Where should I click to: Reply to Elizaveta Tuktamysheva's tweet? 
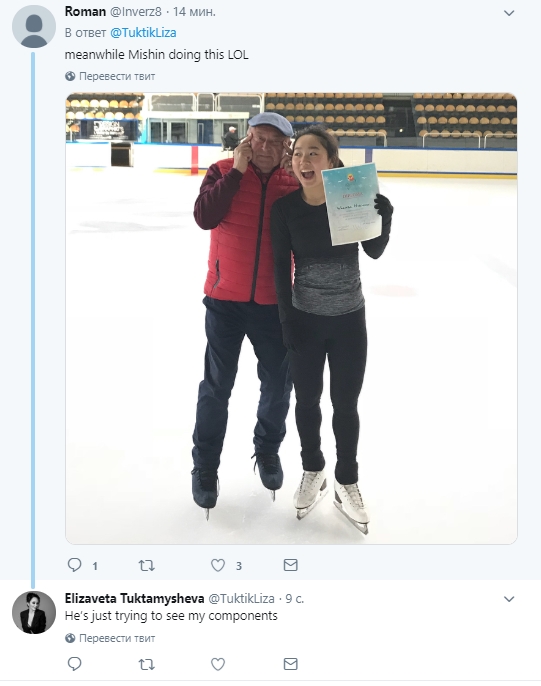point(74,664)
